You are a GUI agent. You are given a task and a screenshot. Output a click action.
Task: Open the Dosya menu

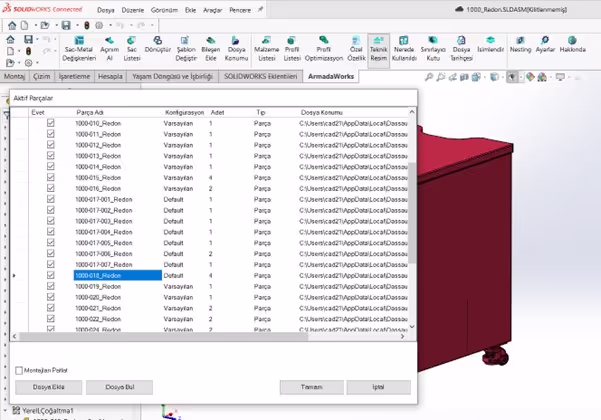pos(106,10)
